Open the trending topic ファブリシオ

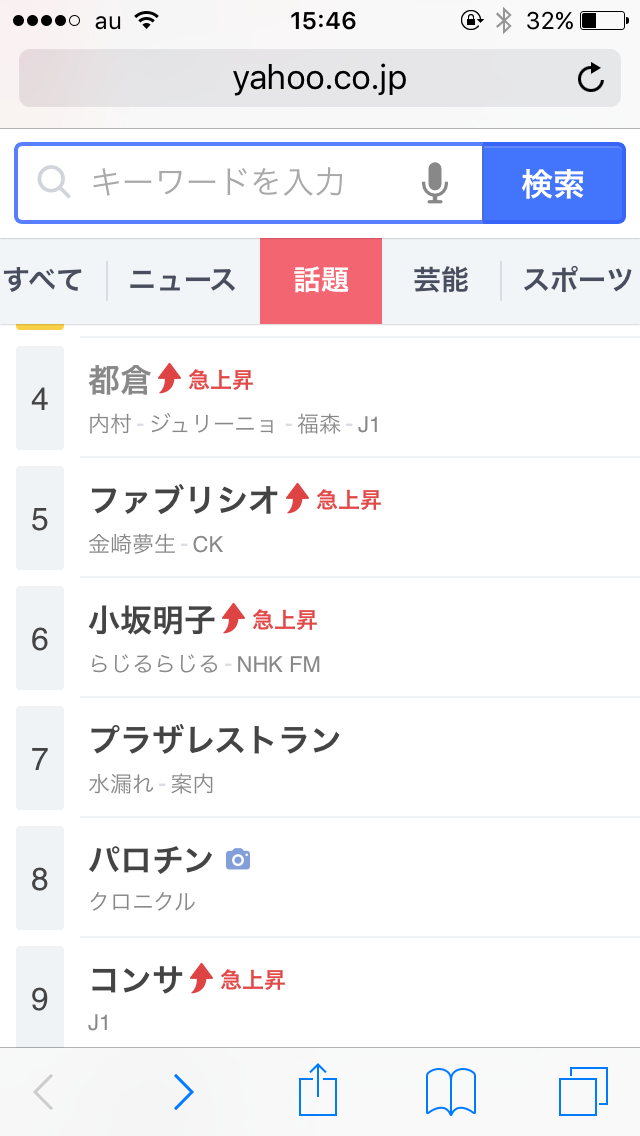(184, 499)
